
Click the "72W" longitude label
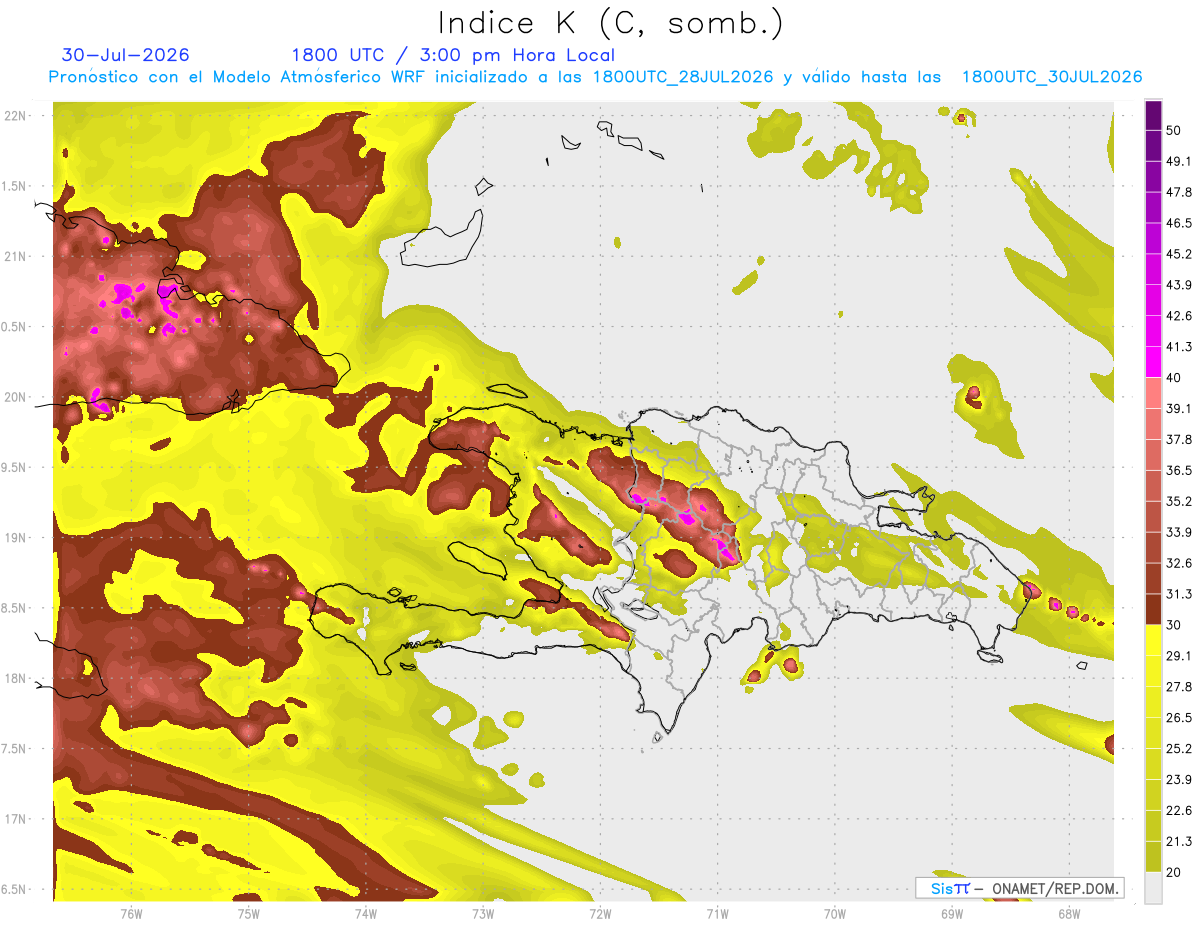coord(600,913)
